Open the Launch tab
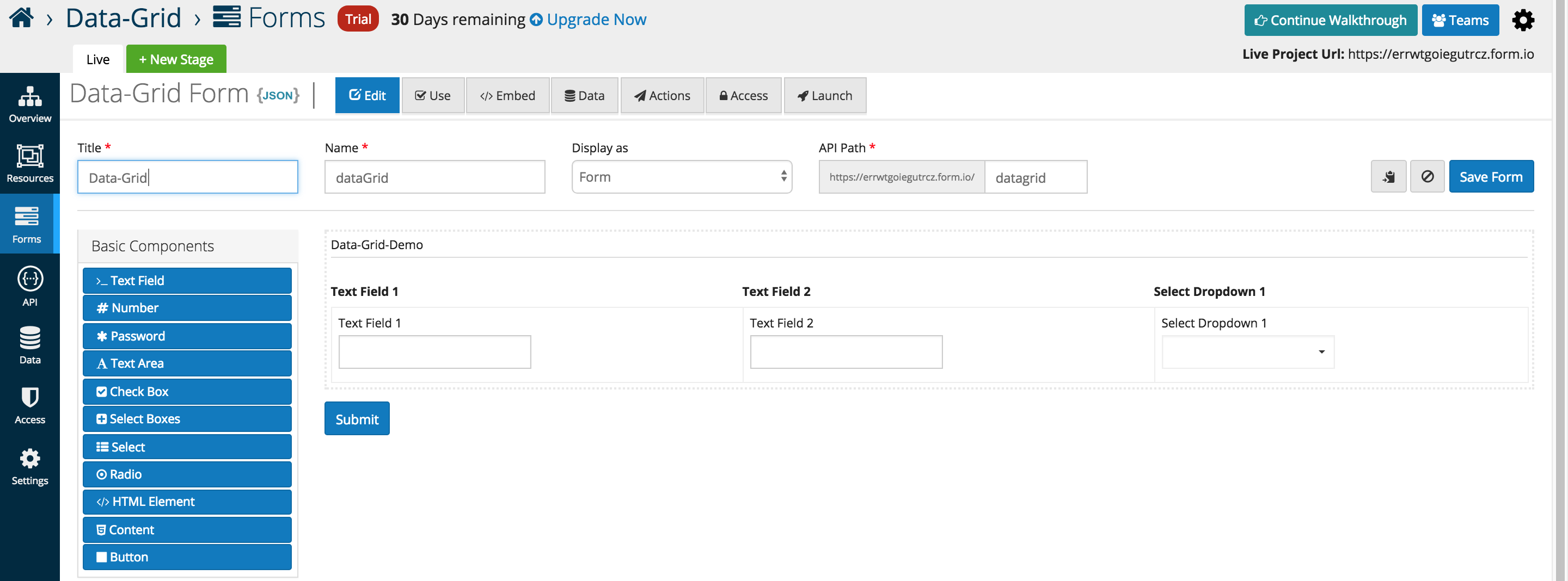This screenshot has width=1568, height=581. 824,96
